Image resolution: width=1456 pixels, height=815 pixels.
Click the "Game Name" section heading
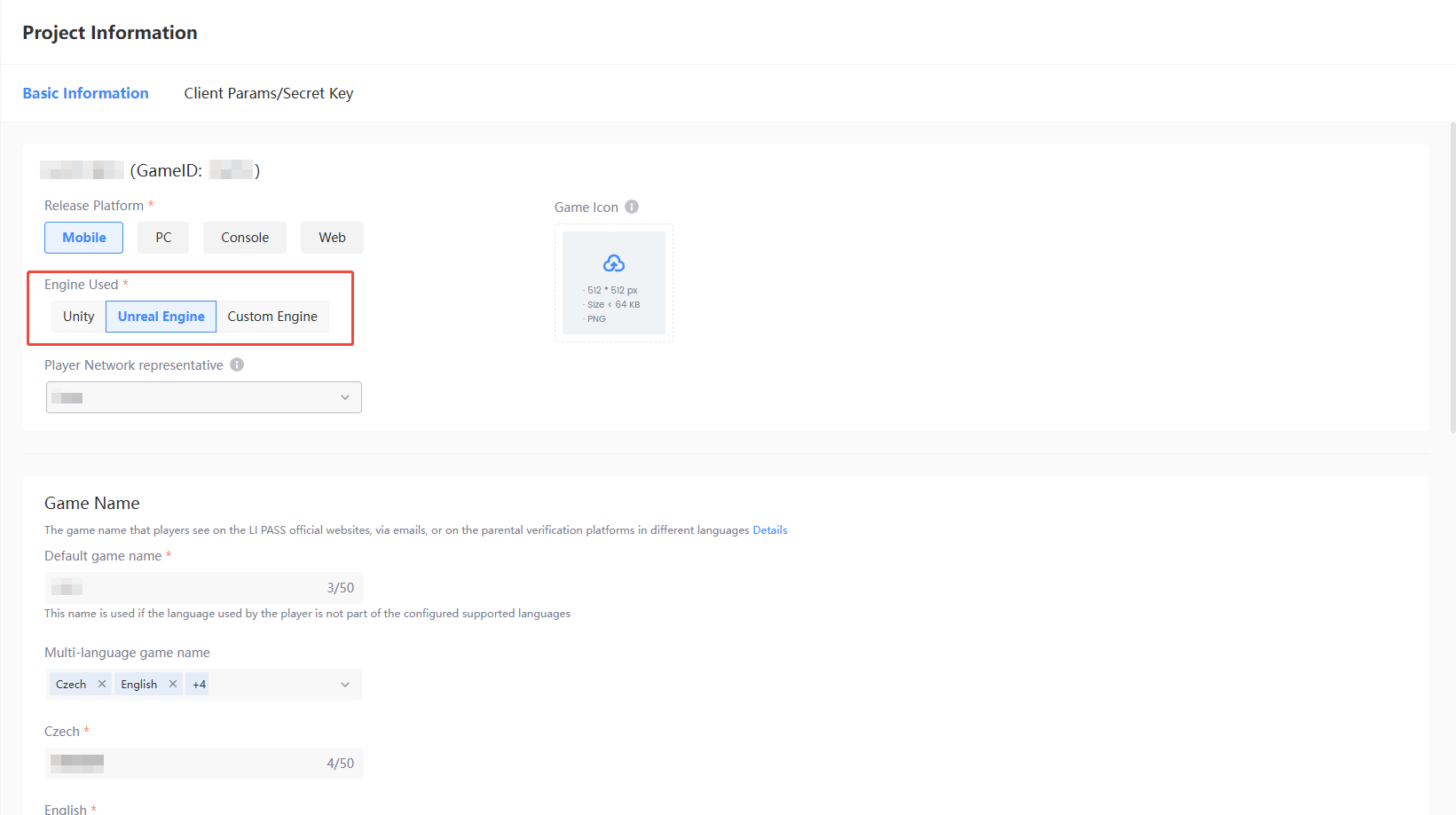click(x=92, y=503)
